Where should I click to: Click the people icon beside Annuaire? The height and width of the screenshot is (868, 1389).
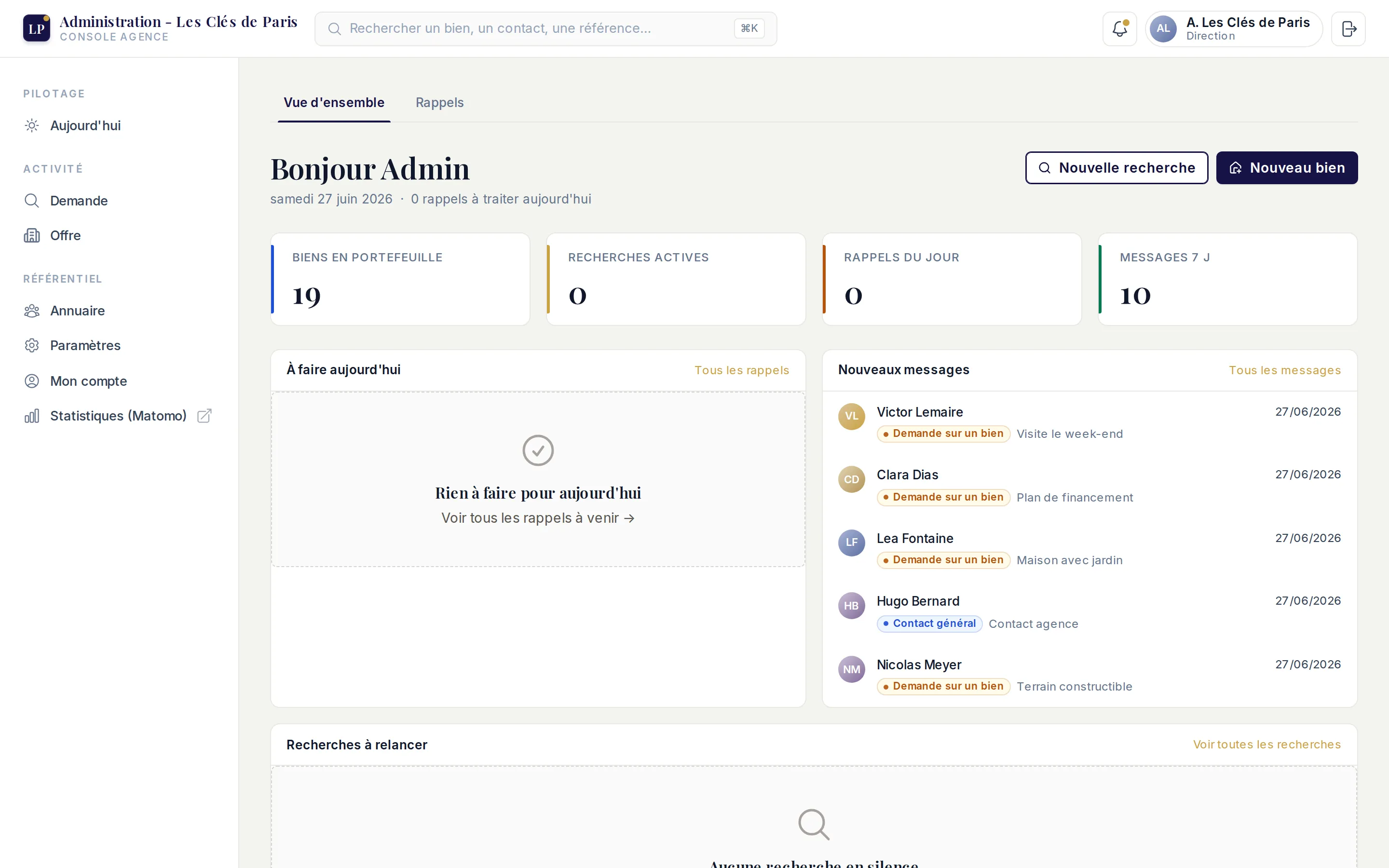pyautogui.click(x=32, y=311)
